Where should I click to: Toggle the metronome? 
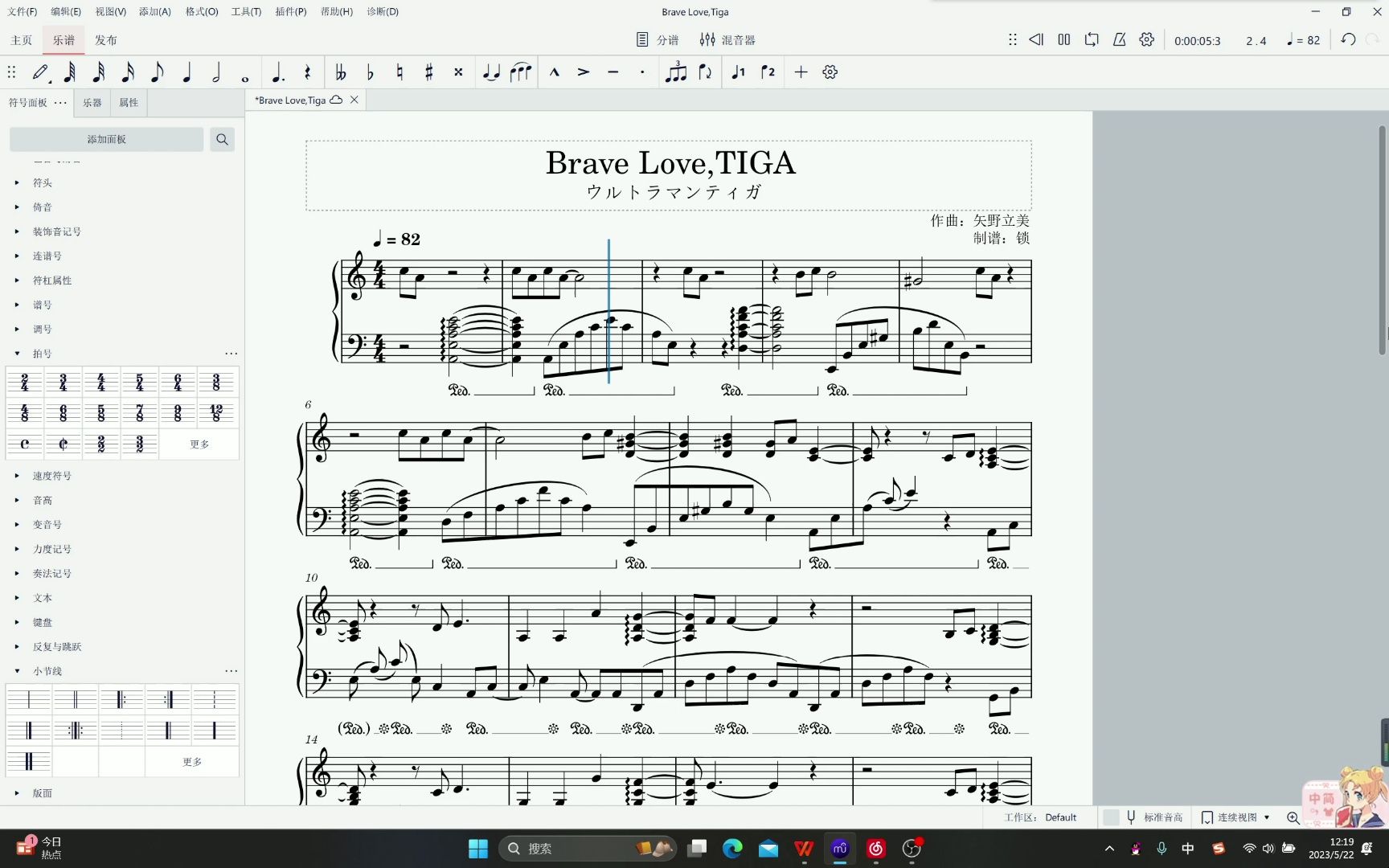click(x=1119, y=39)
